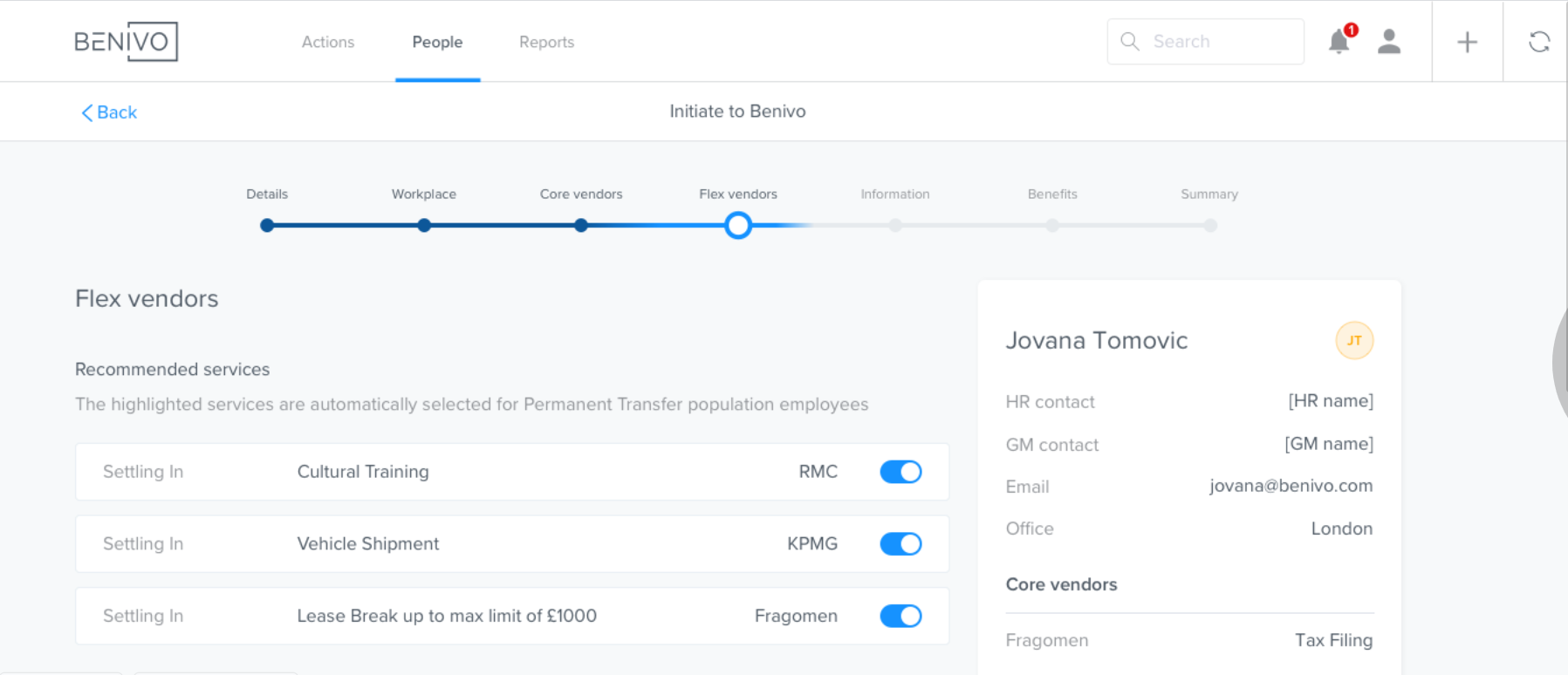This screenshot has height=675, width=1568.
Task: Toggle off Cultural Training service
Action: click(x=900, y=472)
